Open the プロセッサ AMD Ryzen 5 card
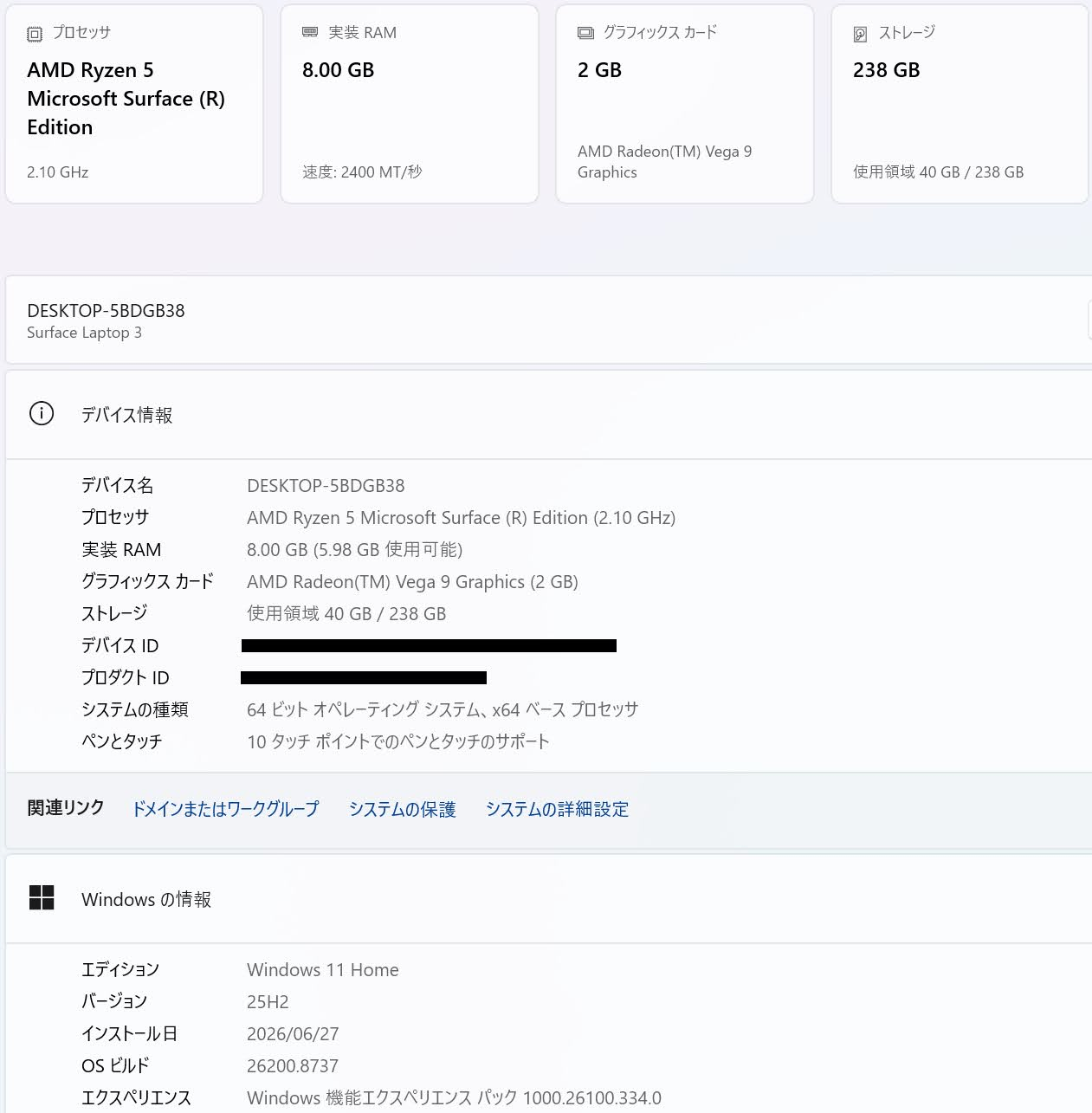Image resolution: width=1092 pixels, height=1113 pixels. [134, 104]
